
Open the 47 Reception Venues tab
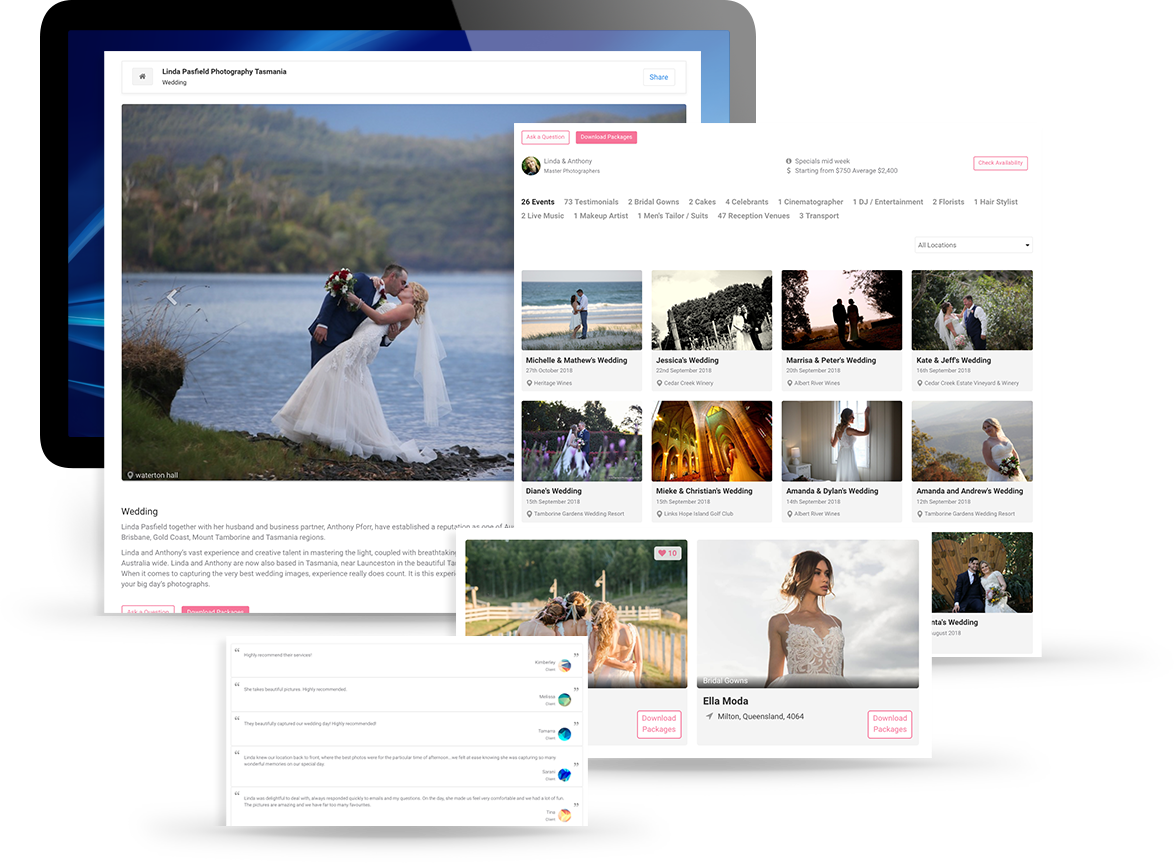point(753,216)
